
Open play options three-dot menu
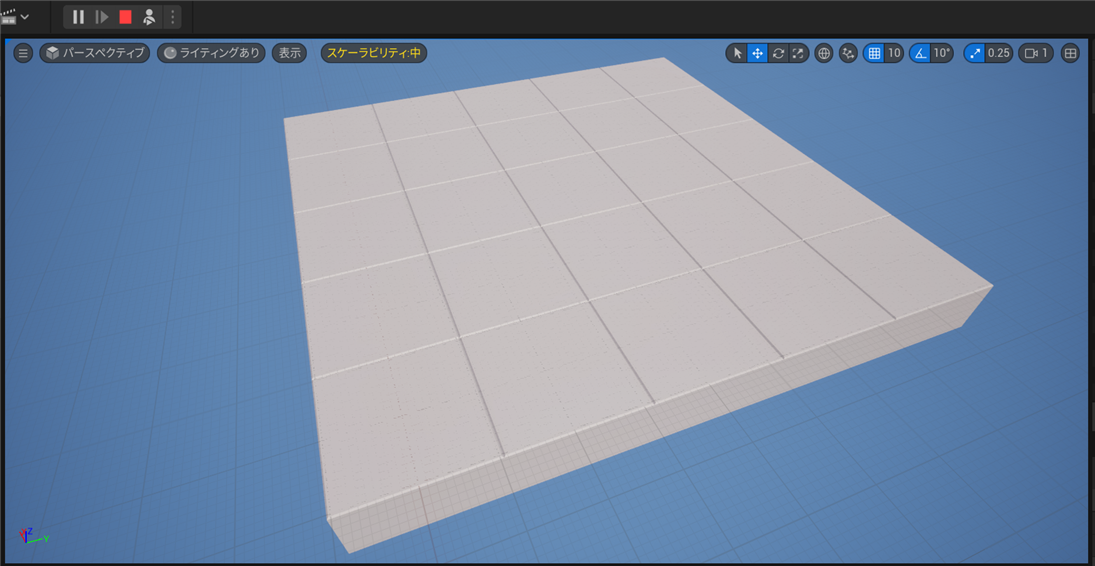(172, 17)
